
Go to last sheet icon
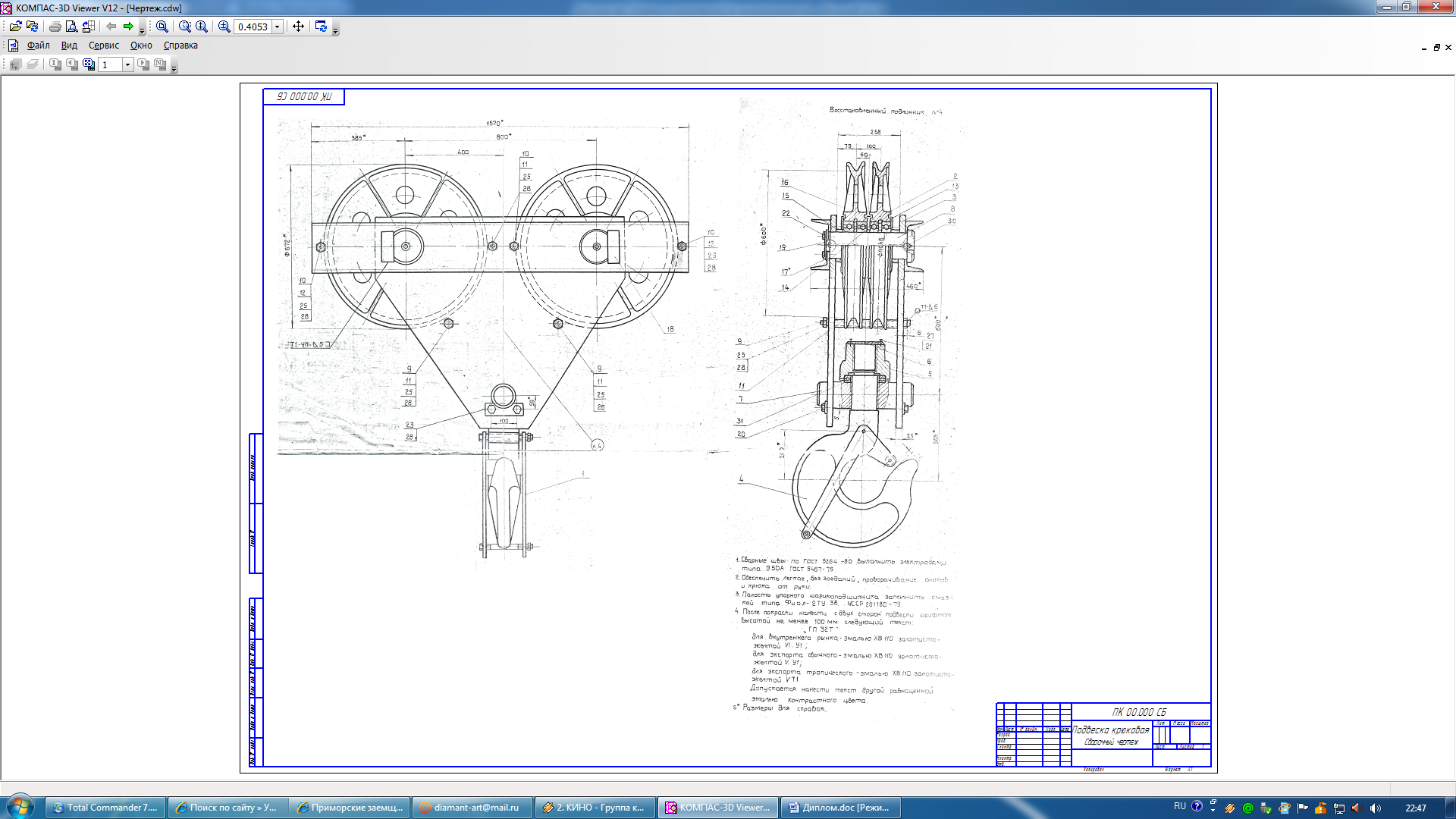160,64
